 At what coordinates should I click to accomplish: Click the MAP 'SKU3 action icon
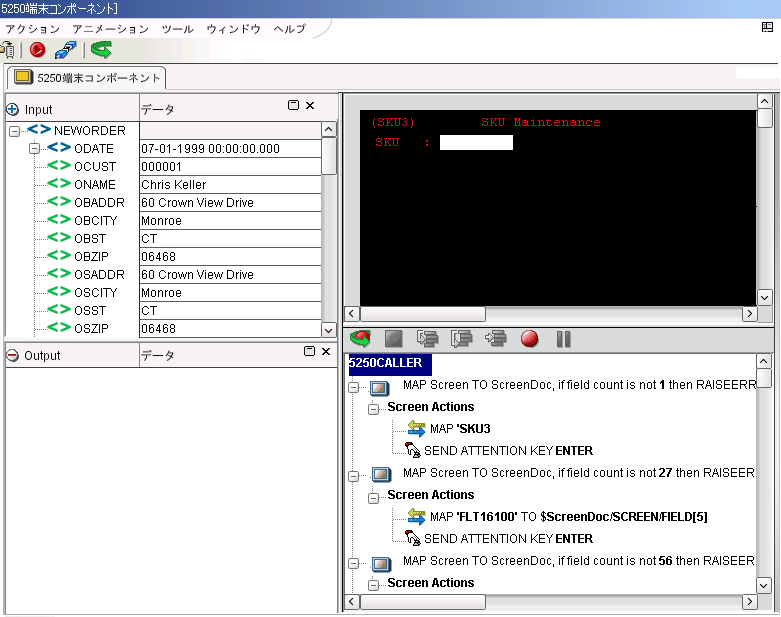pos(416,428)
